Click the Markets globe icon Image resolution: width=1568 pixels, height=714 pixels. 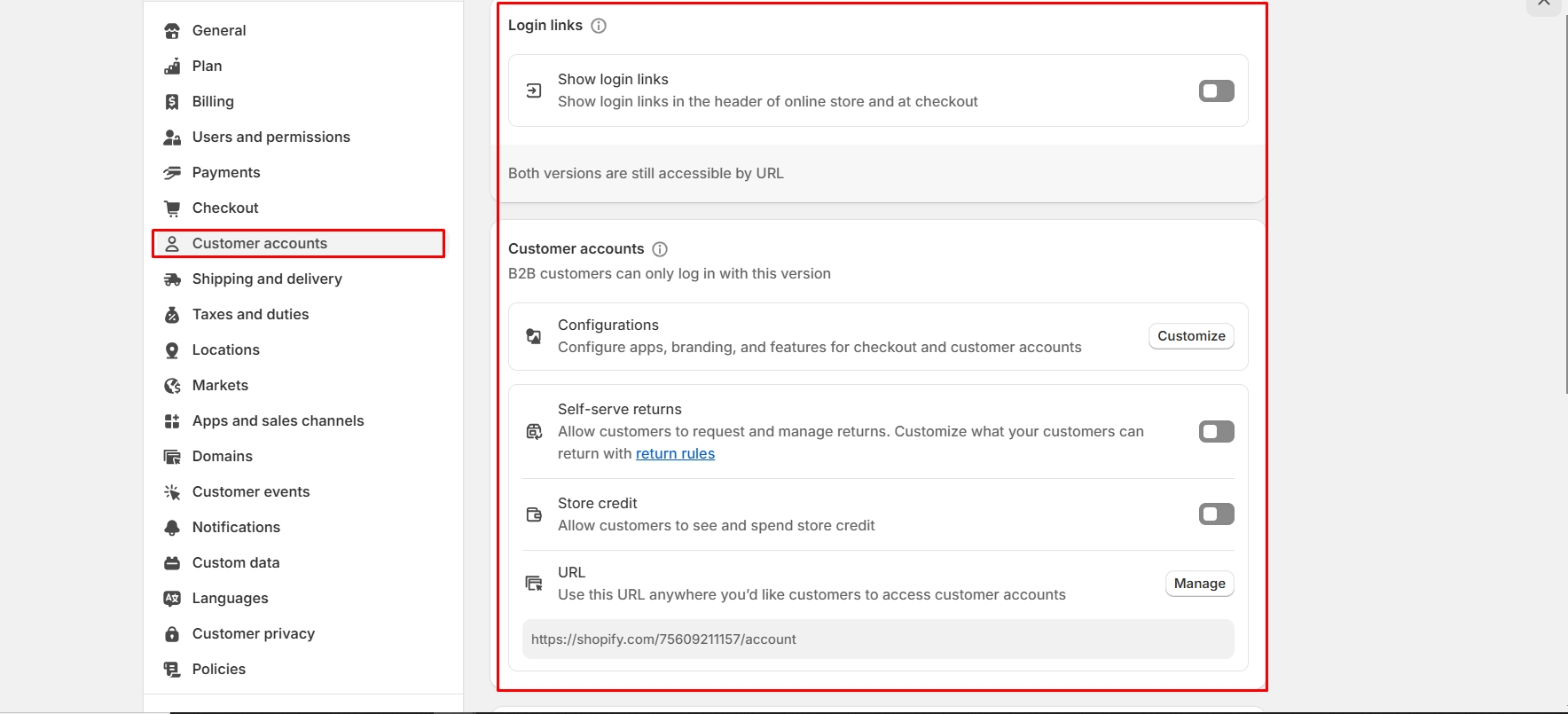[172, 386]
